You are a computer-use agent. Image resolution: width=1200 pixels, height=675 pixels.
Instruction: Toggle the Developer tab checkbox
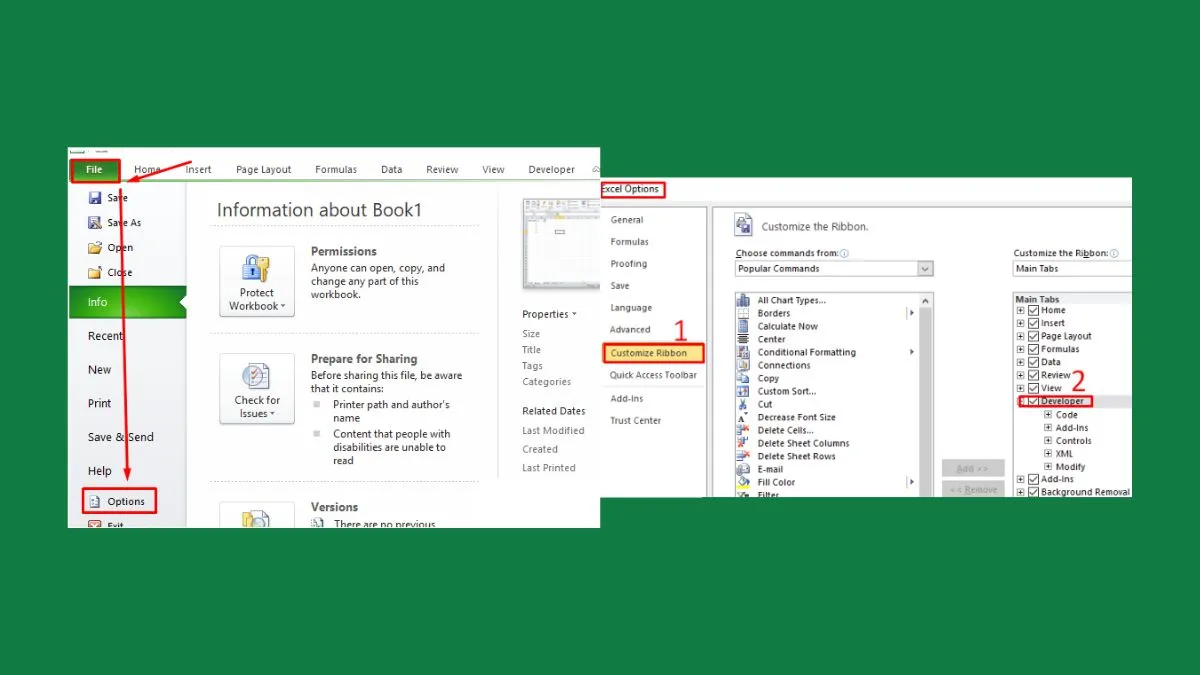coord(1034,401)
